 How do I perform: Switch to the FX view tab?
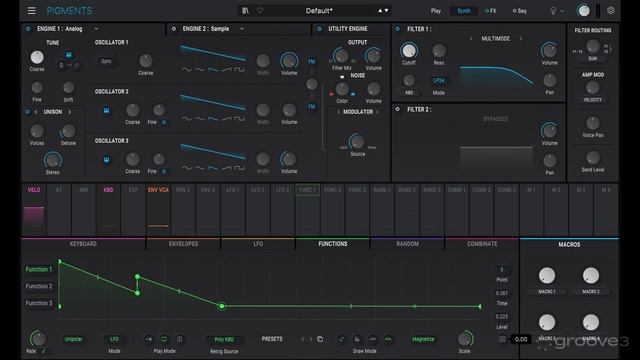[x=491, y=11]
